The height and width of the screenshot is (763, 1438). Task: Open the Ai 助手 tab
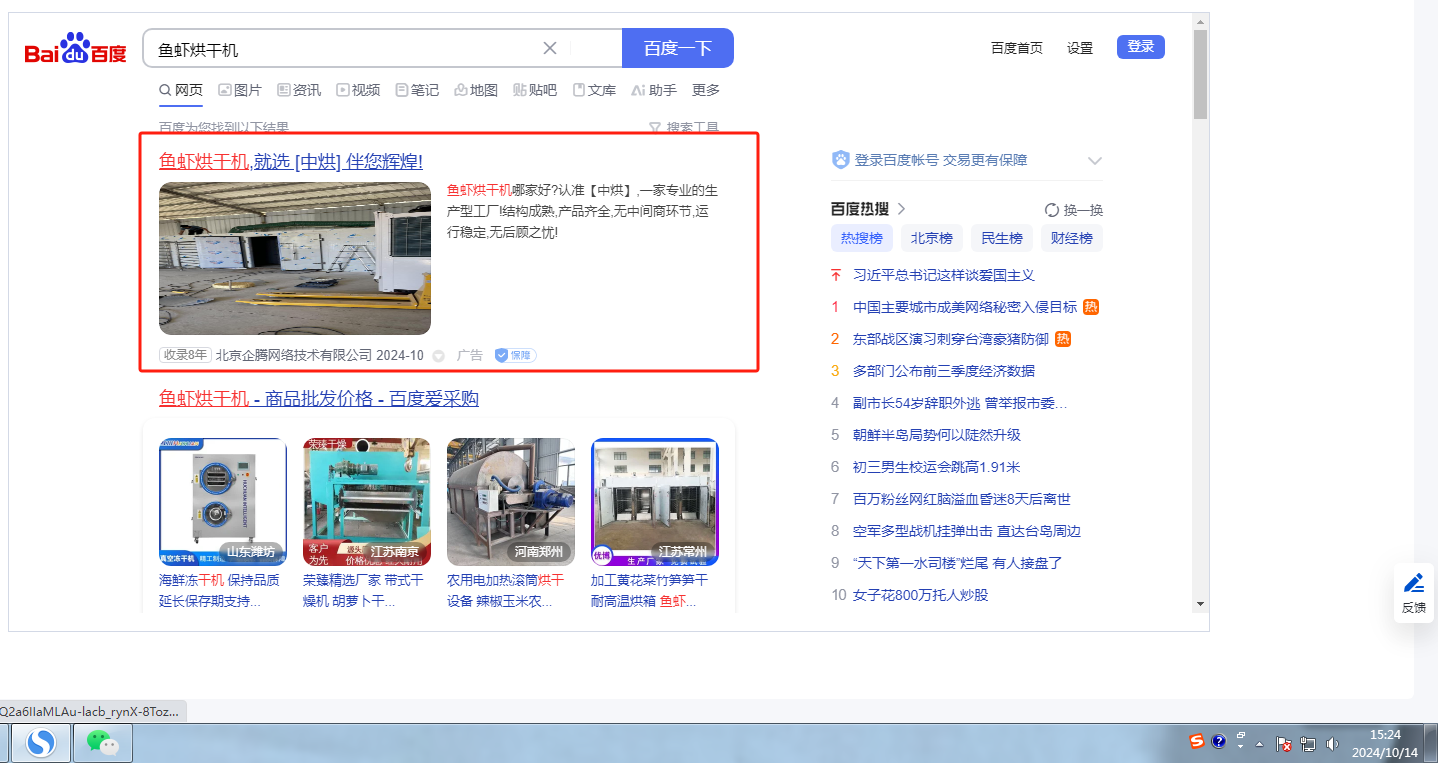tap(654, 90)
